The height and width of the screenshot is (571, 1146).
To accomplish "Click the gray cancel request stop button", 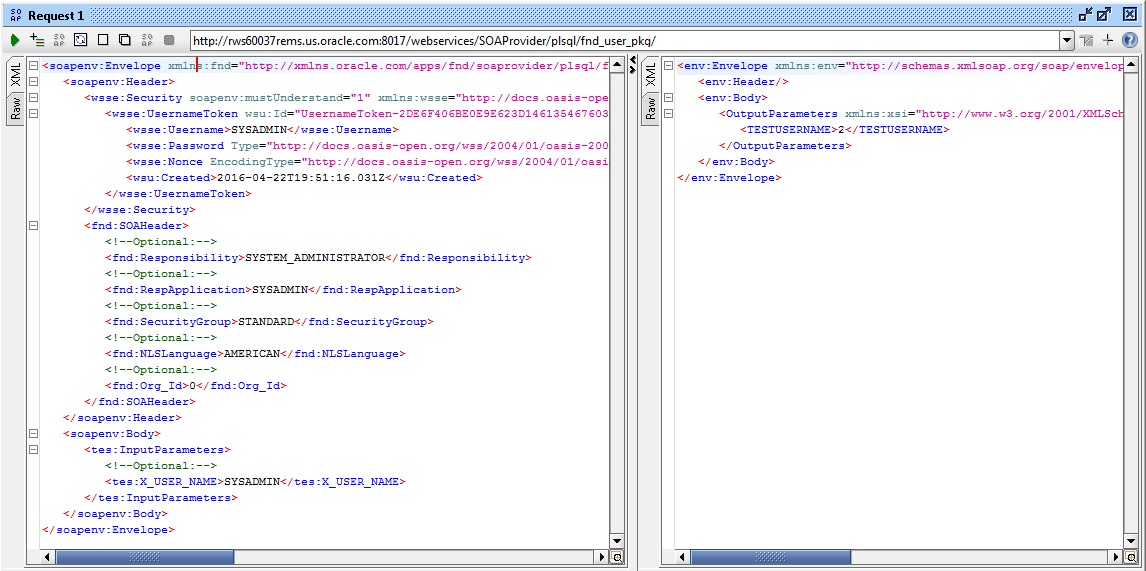I will [x=169, y=40].
